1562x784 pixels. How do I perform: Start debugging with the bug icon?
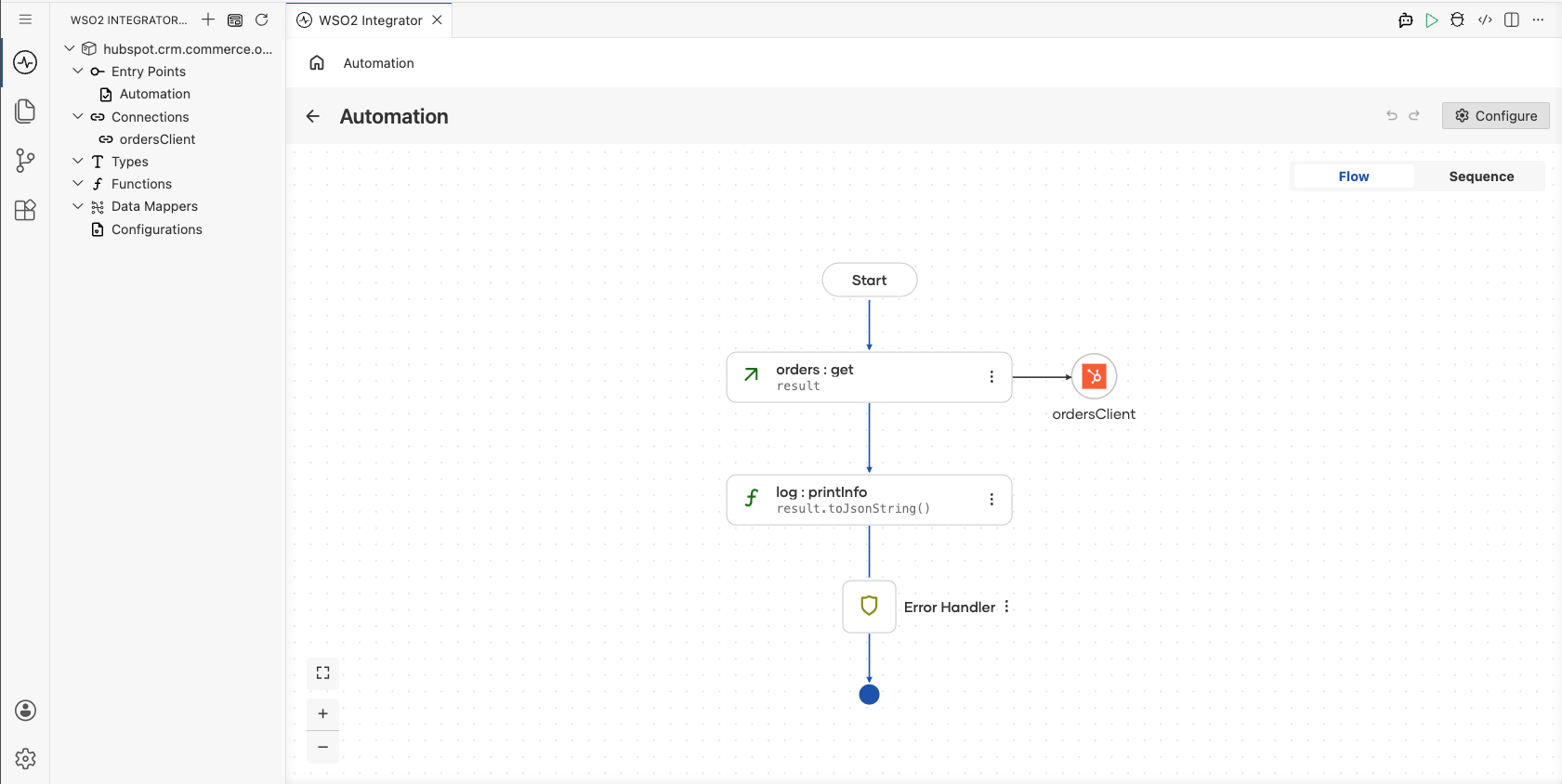click(x=1457, y=20)
